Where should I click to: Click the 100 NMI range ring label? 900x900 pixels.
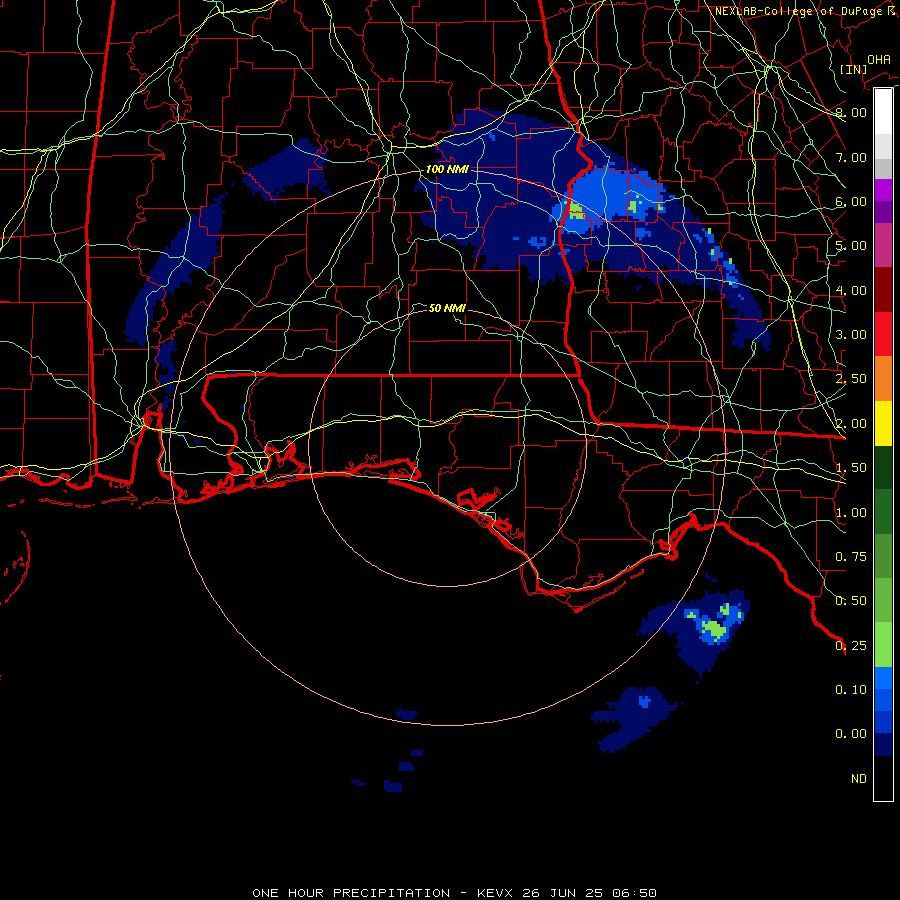point(447,169)
